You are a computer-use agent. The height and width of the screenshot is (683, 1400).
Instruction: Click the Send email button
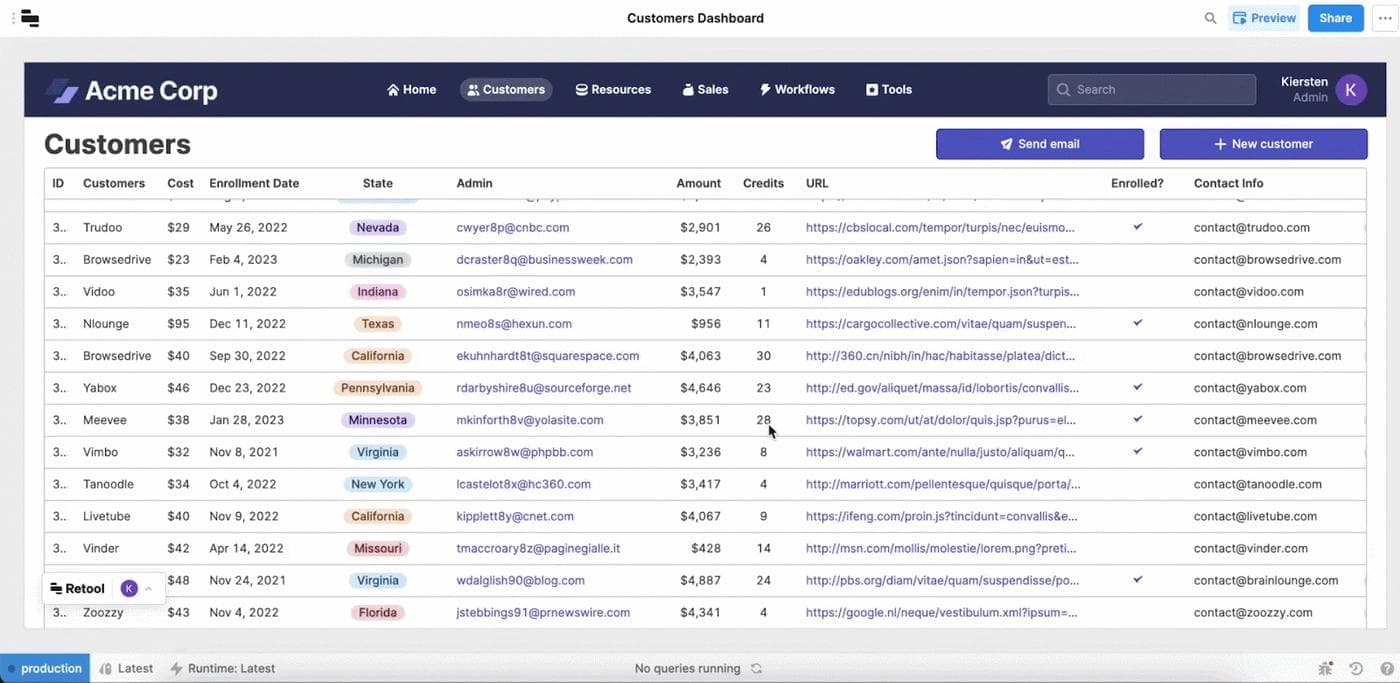(1039, 144)
